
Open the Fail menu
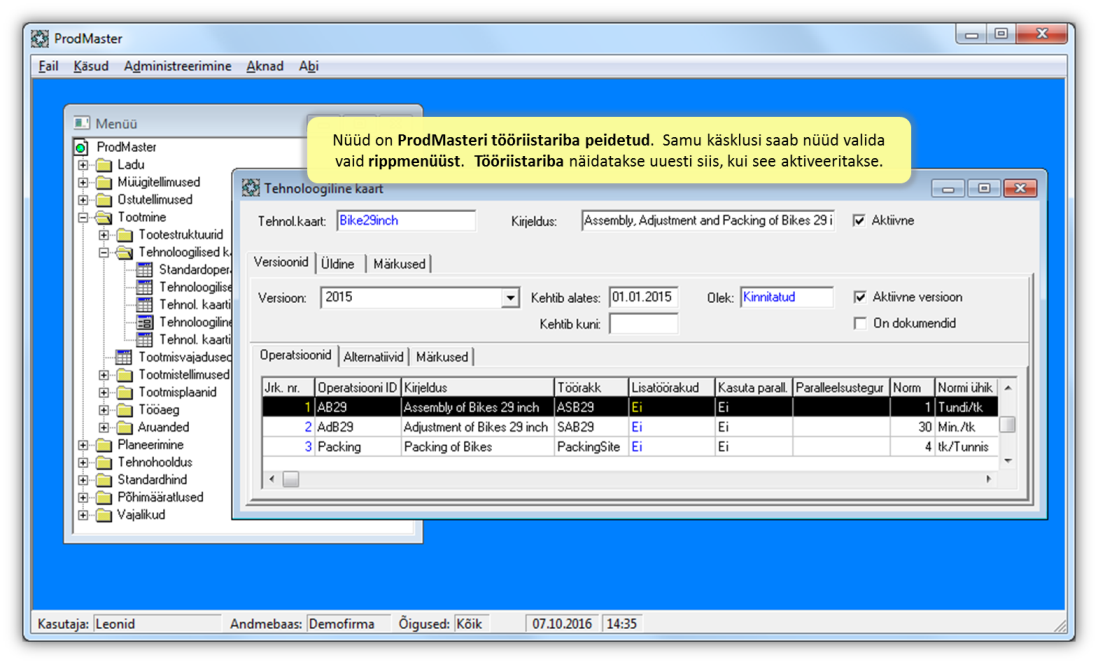(48, 66)
